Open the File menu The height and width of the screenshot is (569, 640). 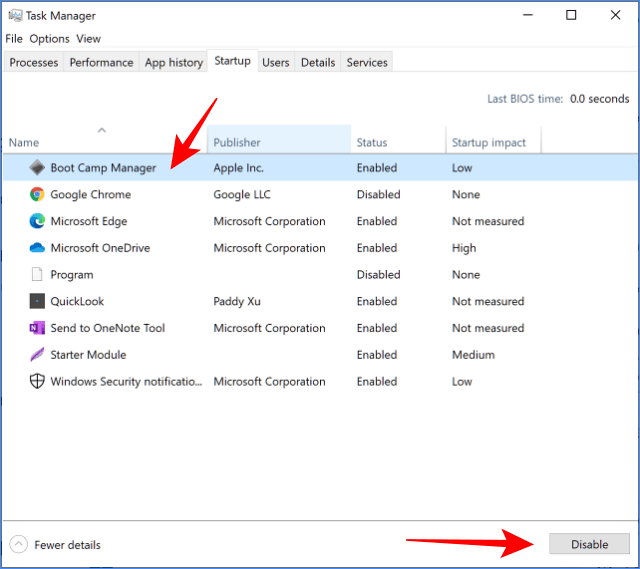click(x=14, y=39)
